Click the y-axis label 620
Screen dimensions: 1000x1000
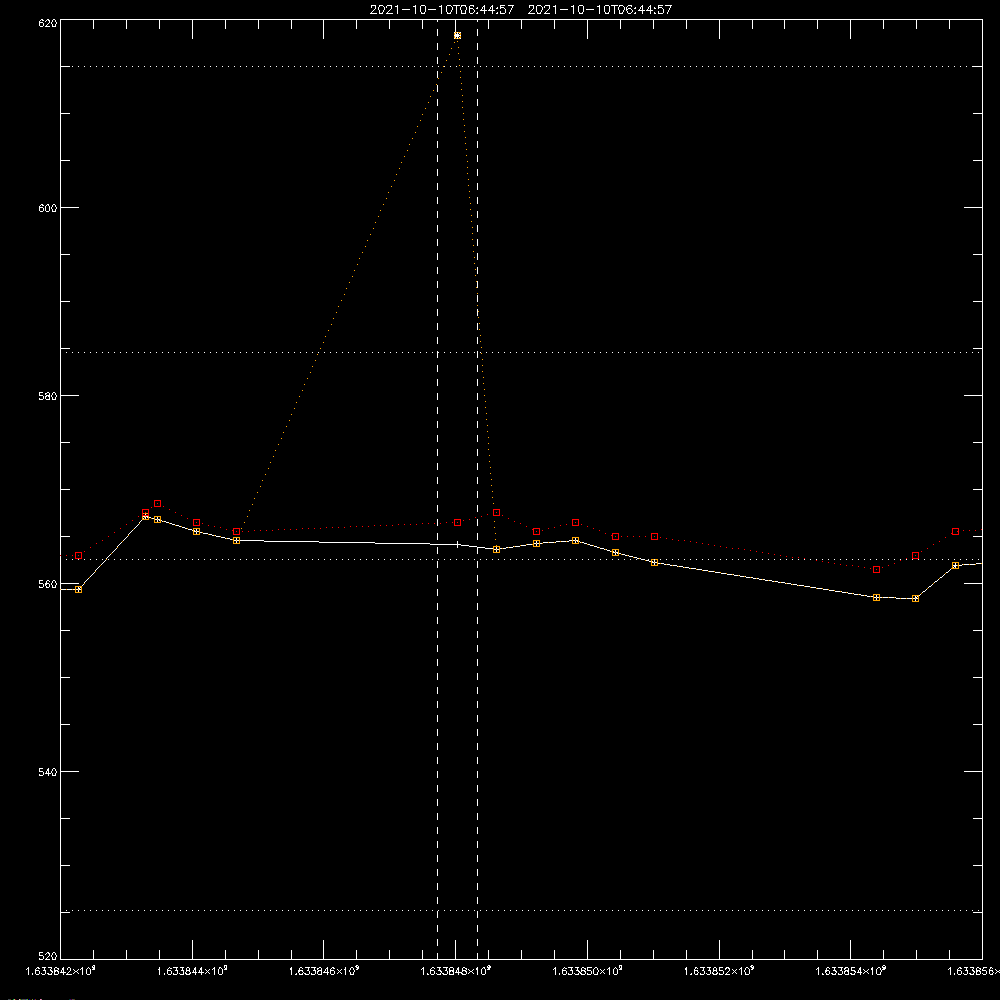point(48,23)
